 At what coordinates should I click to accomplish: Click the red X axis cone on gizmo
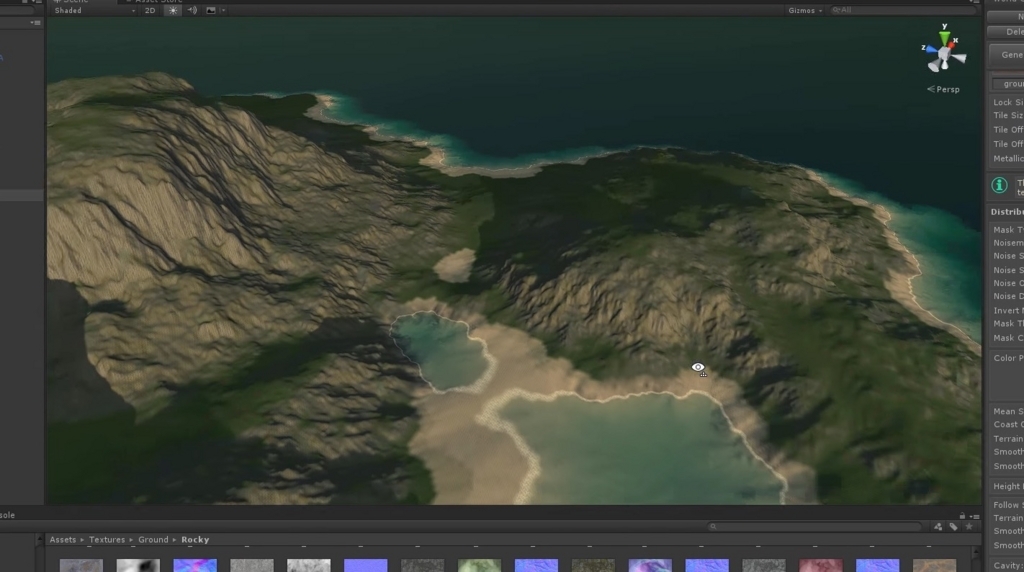click(x=953, y=43)
